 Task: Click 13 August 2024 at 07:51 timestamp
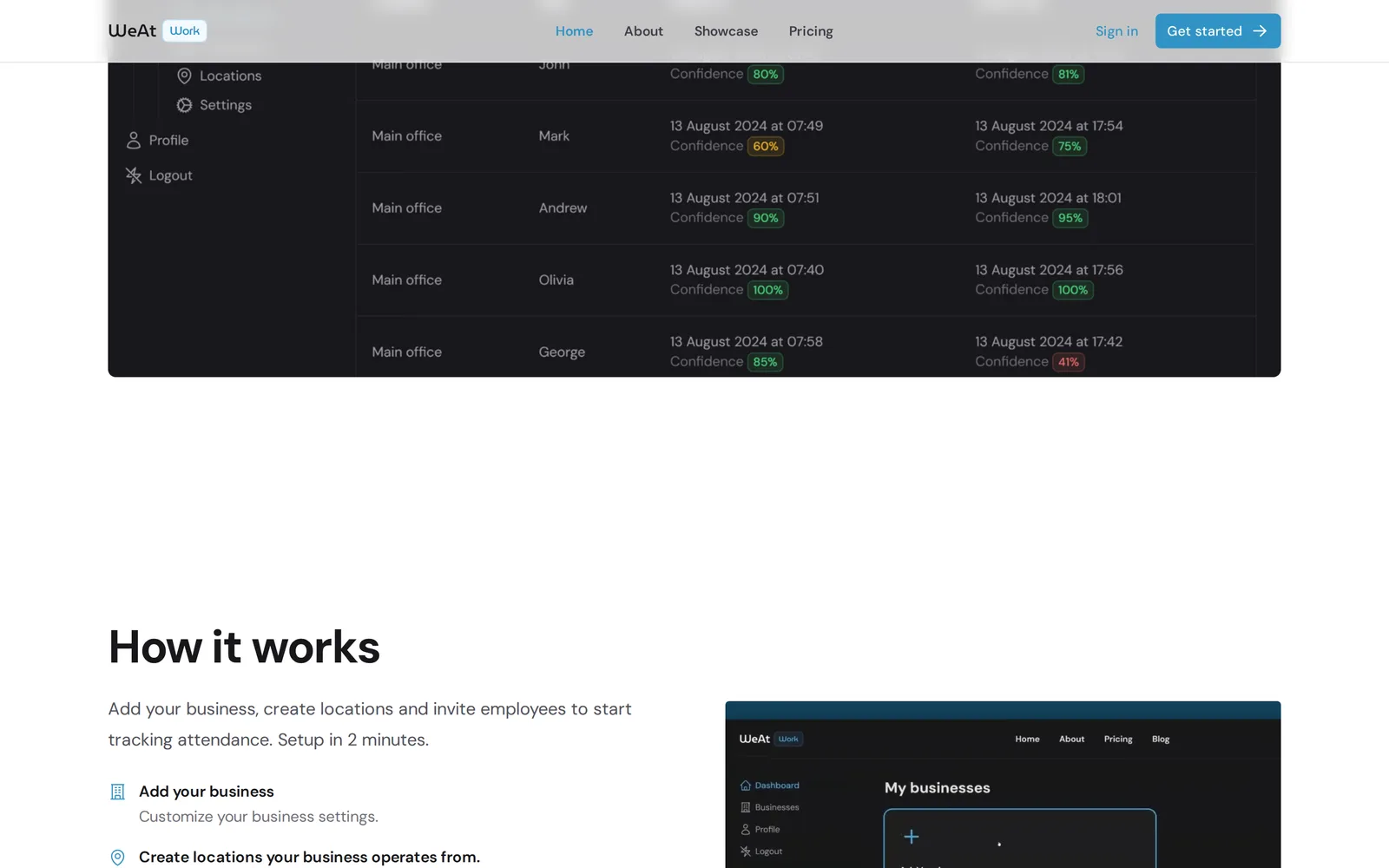coord(745,198)
